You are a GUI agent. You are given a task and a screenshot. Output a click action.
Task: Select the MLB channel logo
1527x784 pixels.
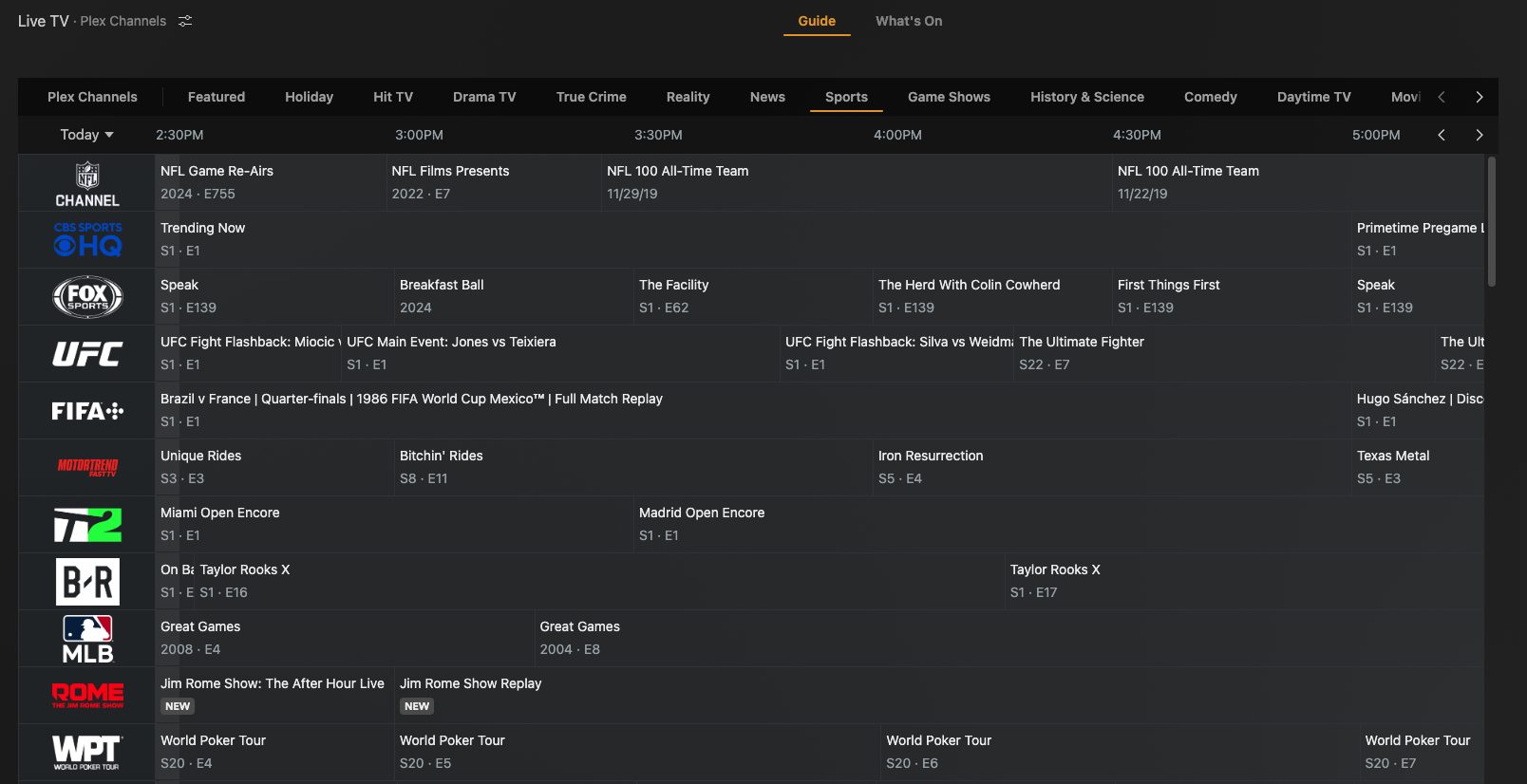pyautogui.click(x=87, y=639)
